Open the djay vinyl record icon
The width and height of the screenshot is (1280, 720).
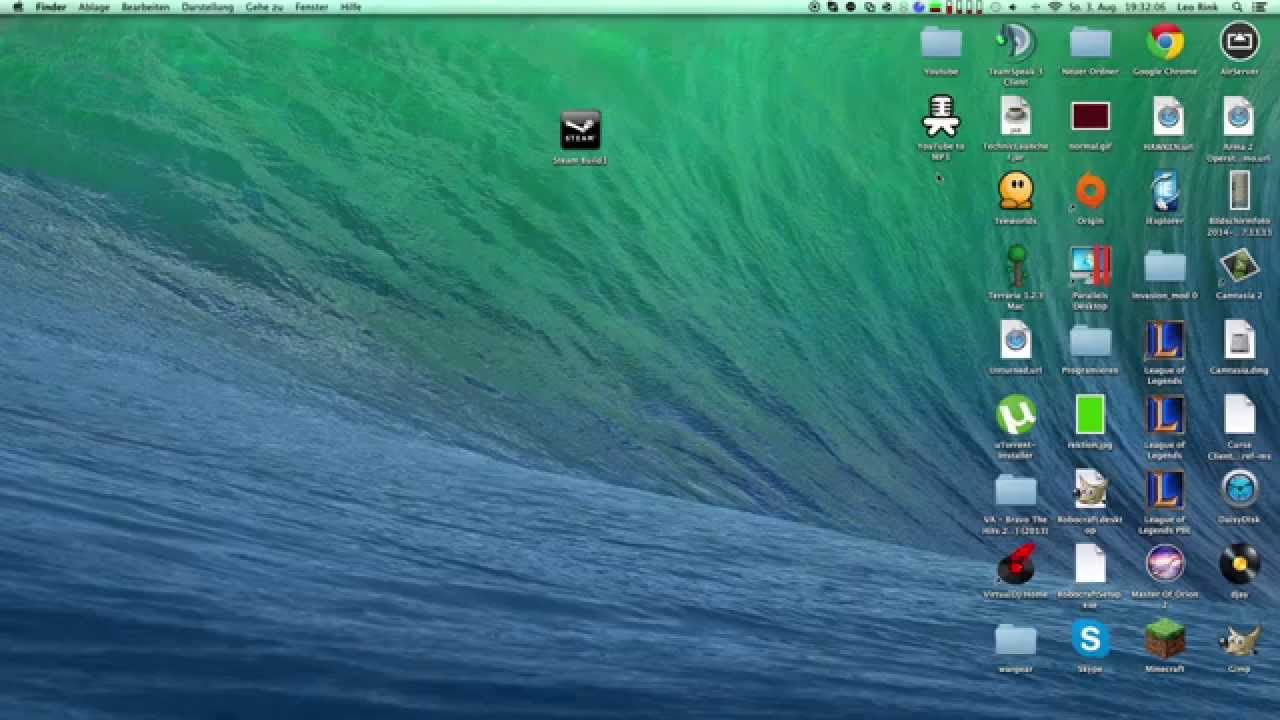(x=1239, y=564)
